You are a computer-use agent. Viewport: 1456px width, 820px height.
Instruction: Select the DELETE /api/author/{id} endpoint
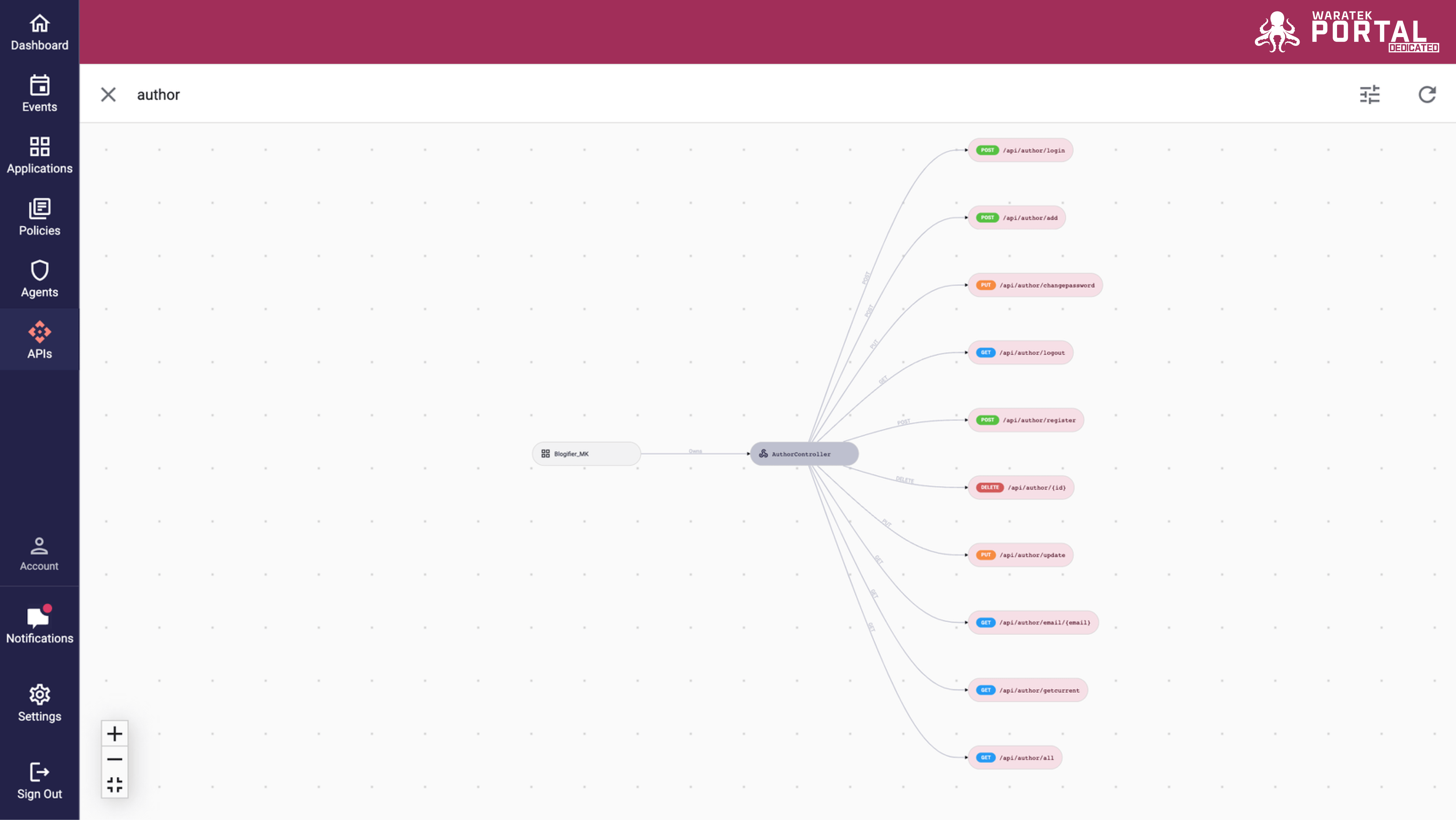tap(1021, 487)
